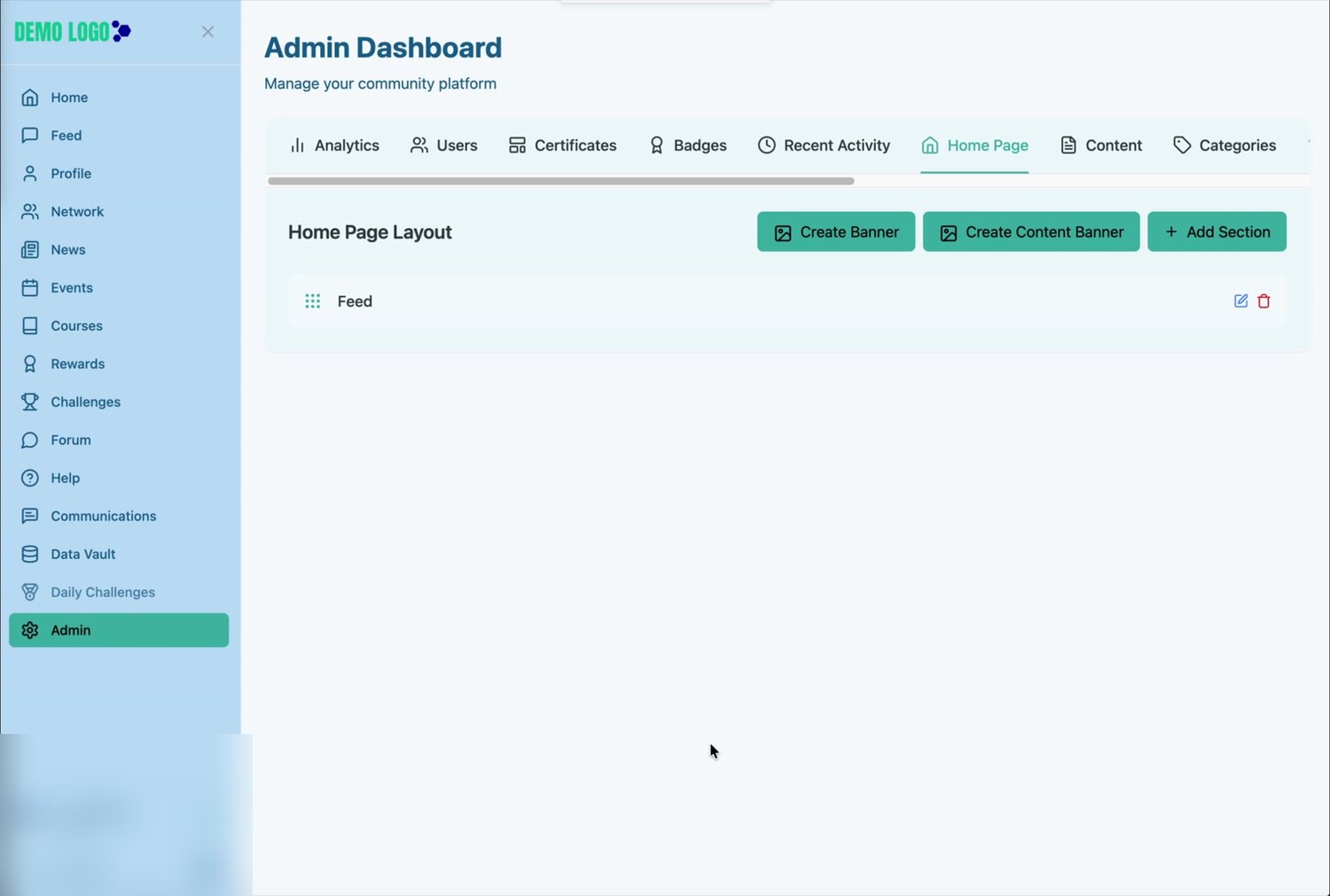The height and width of the screenshot is (896, 1330).
Task: Open Events from the sidebar
Action: (119, 288)
